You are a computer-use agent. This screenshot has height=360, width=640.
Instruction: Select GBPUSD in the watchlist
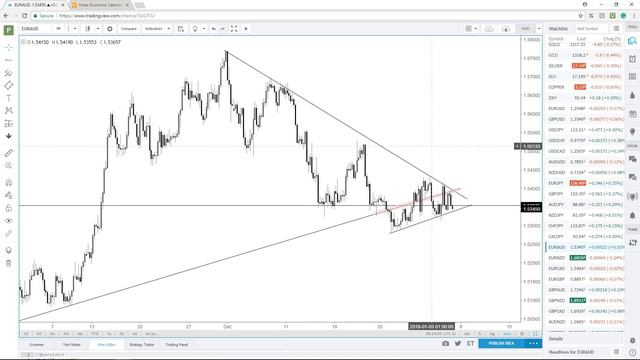(x=585, y=119)
